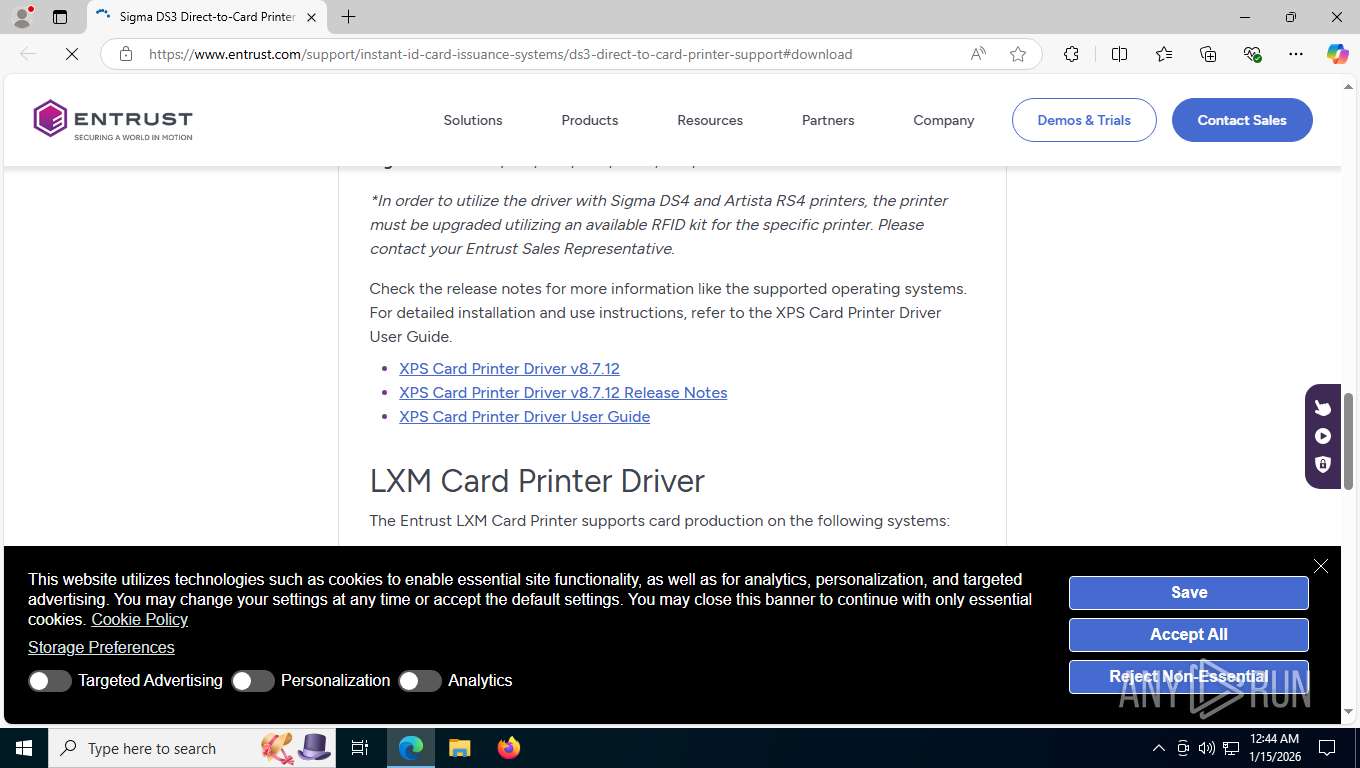Click the Entrust logo

point(113,120)
